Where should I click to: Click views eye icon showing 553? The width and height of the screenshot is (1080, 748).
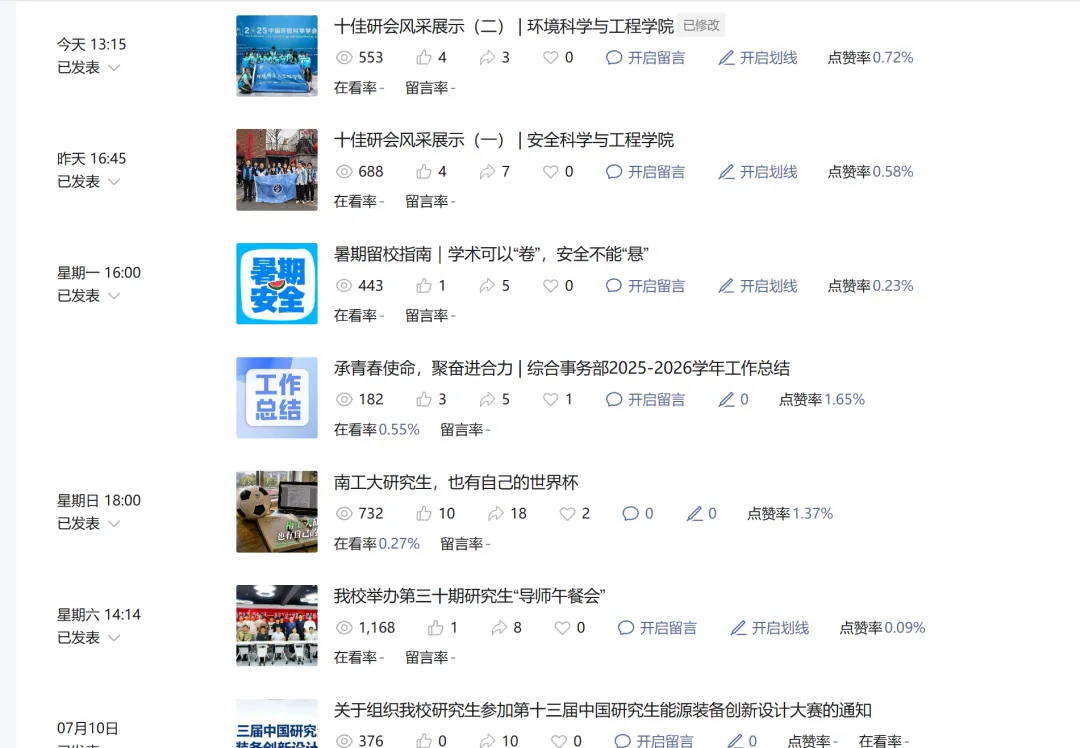pyautogui.click(x=344, y=58)
